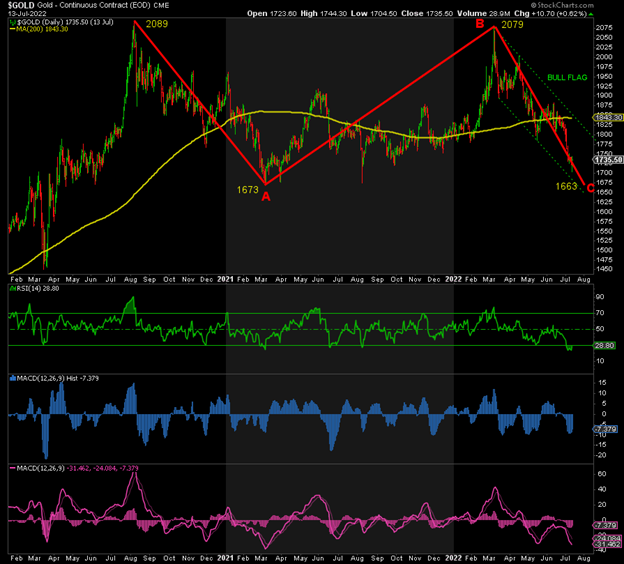Select the red 'A' wave marker
The image size is (624, 564).
coord(266,196)
